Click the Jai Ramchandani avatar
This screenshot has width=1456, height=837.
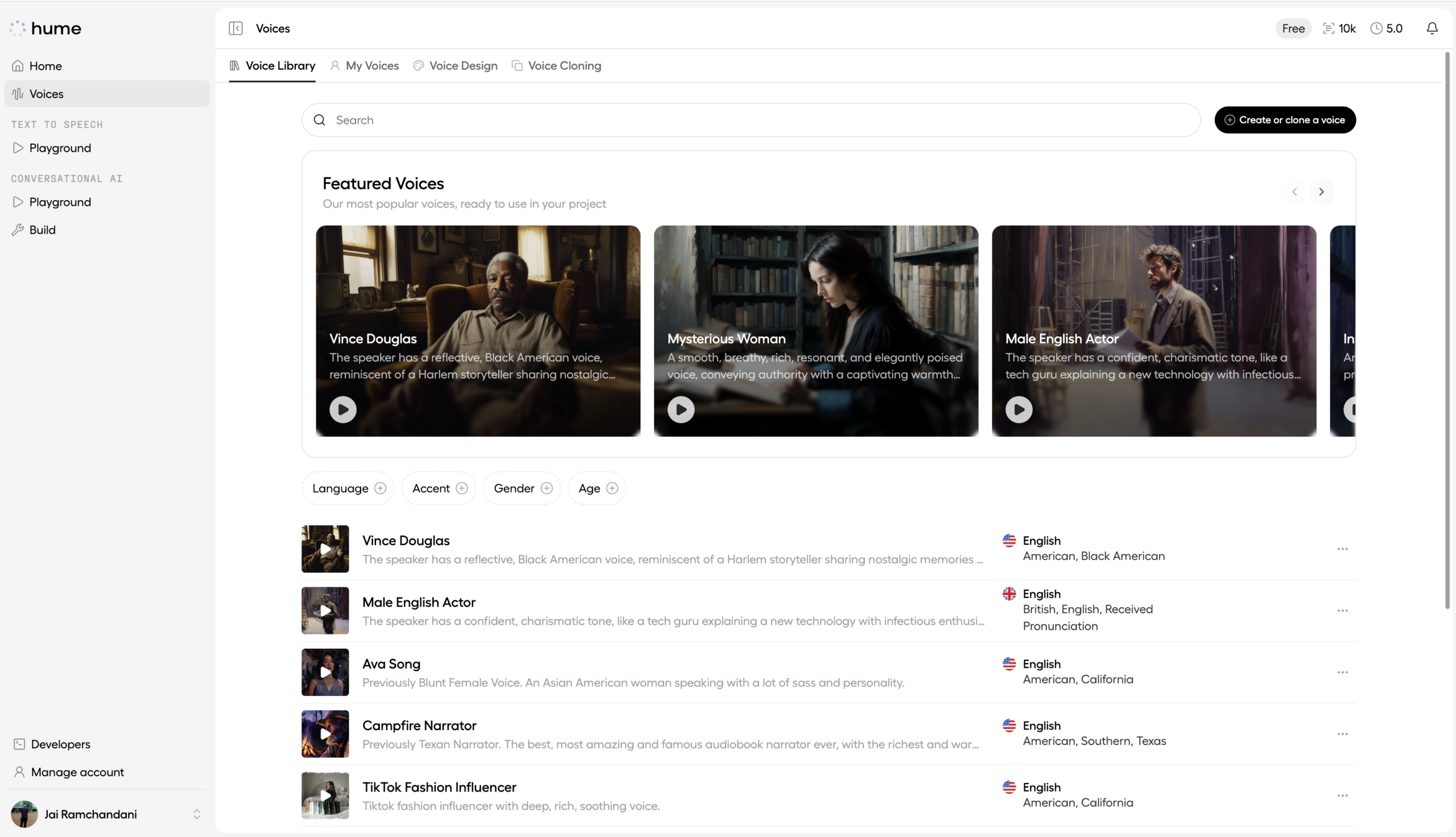(x=24, y=814)
